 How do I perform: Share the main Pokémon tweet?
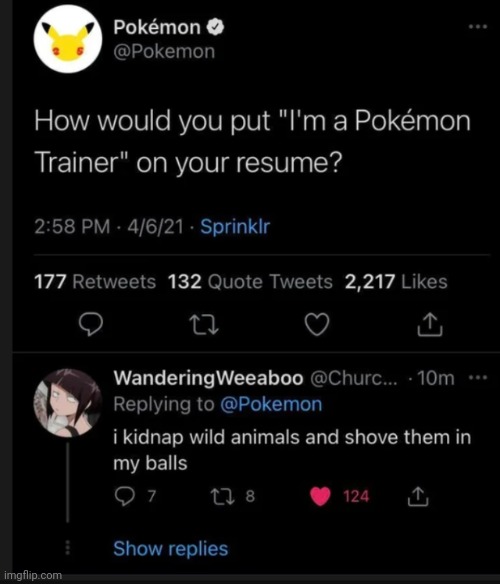(430, 325)
